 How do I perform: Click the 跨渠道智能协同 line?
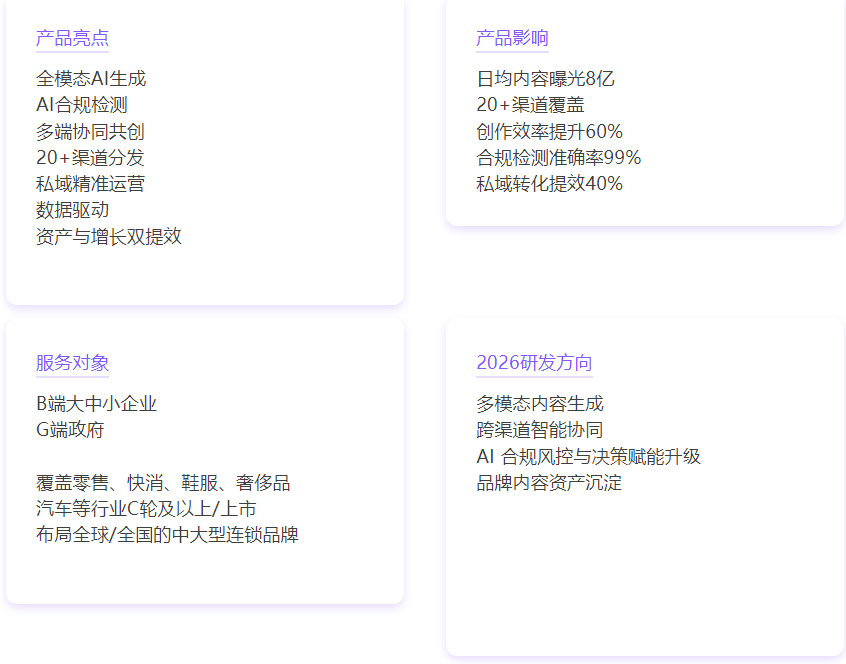540,430
